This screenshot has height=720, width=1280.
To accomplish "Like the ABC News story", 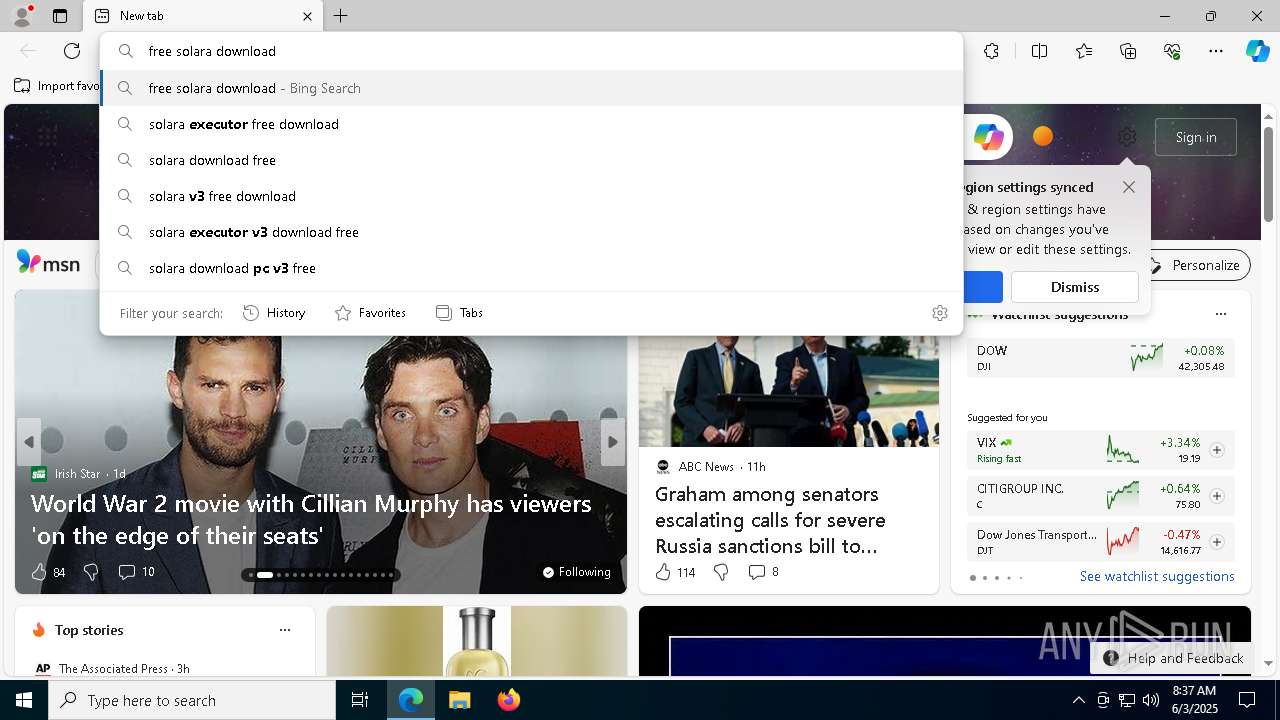I will [x=675, y=572].
